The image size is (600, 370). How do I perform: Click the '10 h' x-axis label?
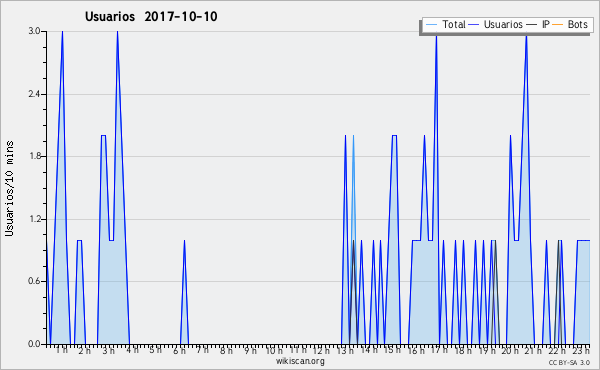[274, 350]
